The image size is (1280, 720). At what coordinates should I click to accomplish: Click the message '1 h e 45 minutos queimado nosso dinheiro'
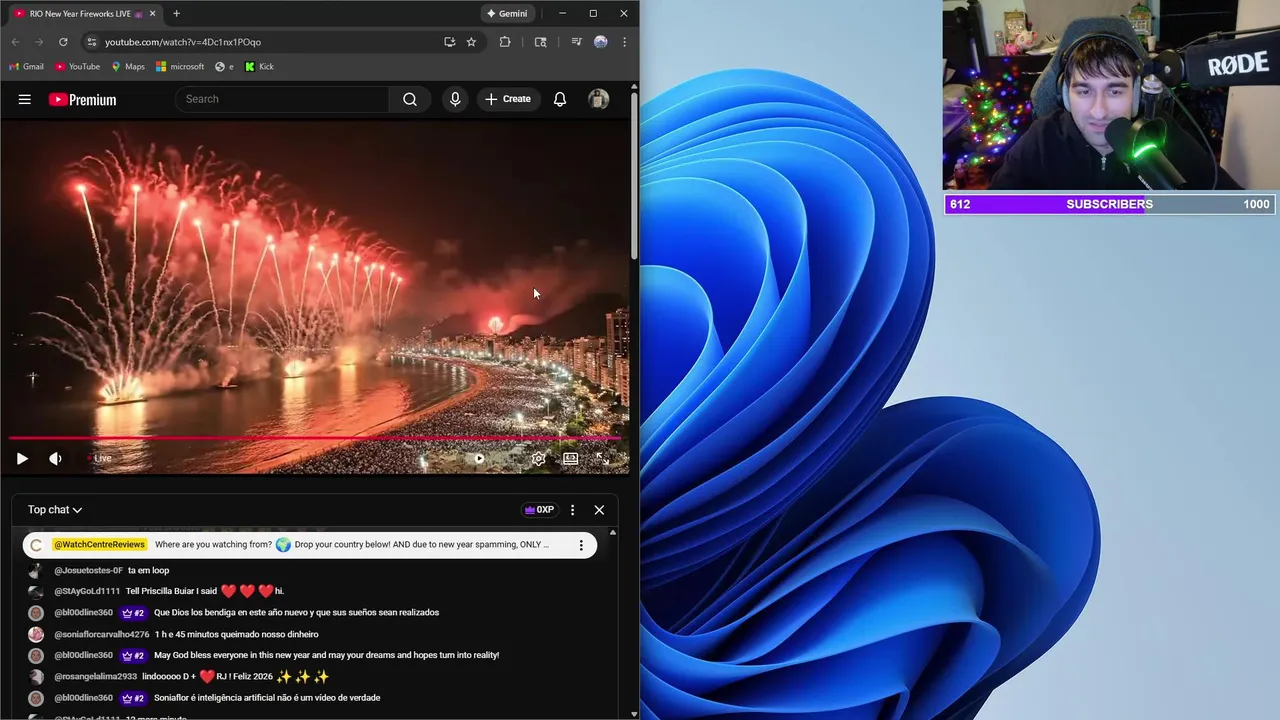click(236, 634)
